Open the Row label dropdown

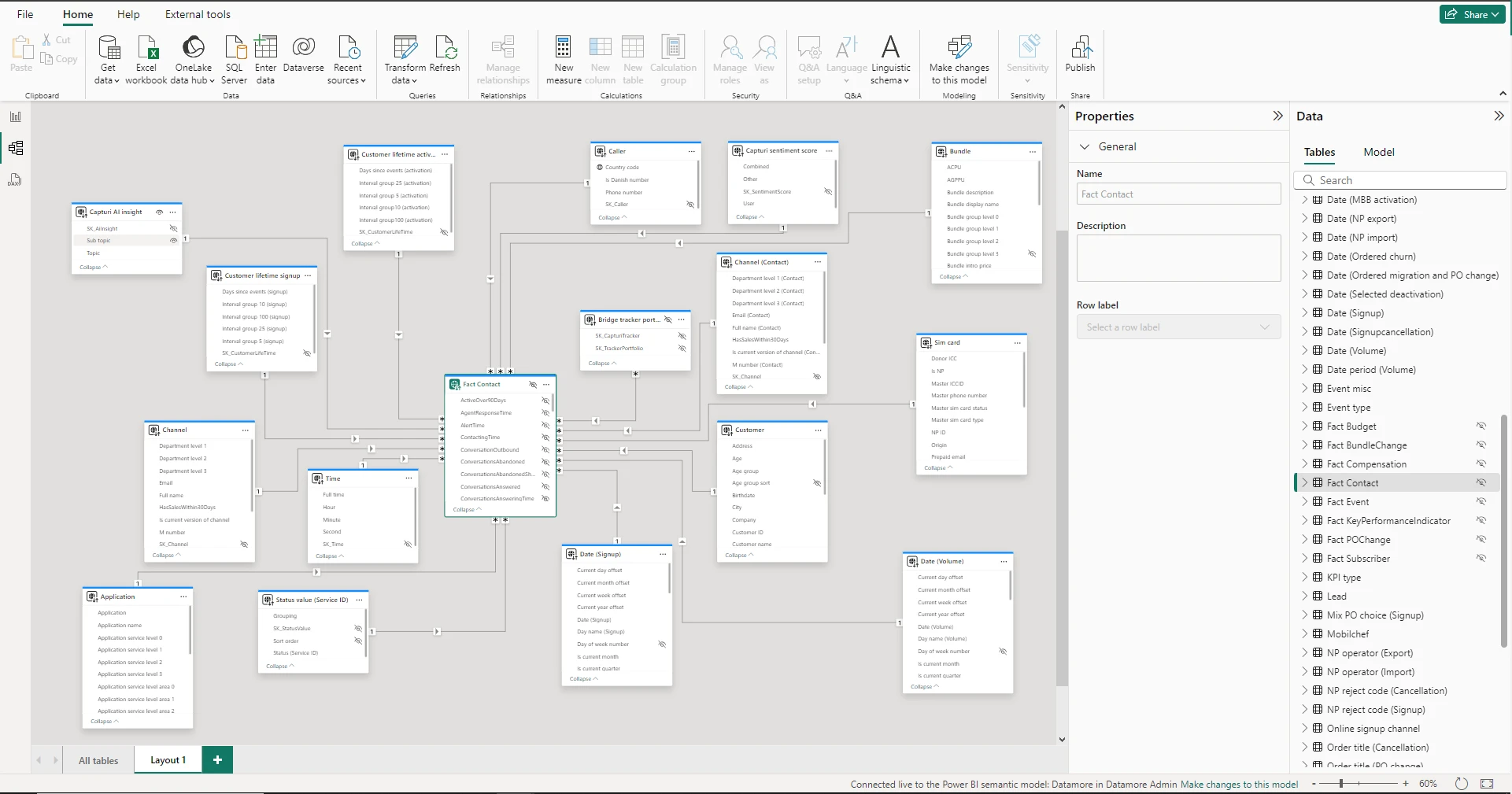pos(1178,327)
